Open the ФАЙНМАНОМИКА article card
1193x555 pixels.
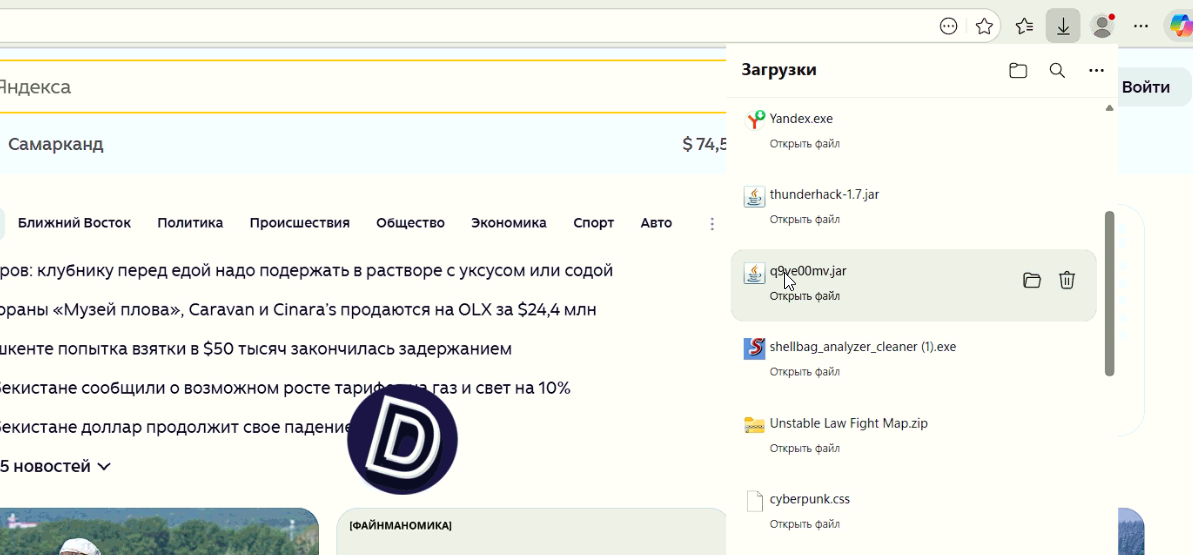click(531, 531)
